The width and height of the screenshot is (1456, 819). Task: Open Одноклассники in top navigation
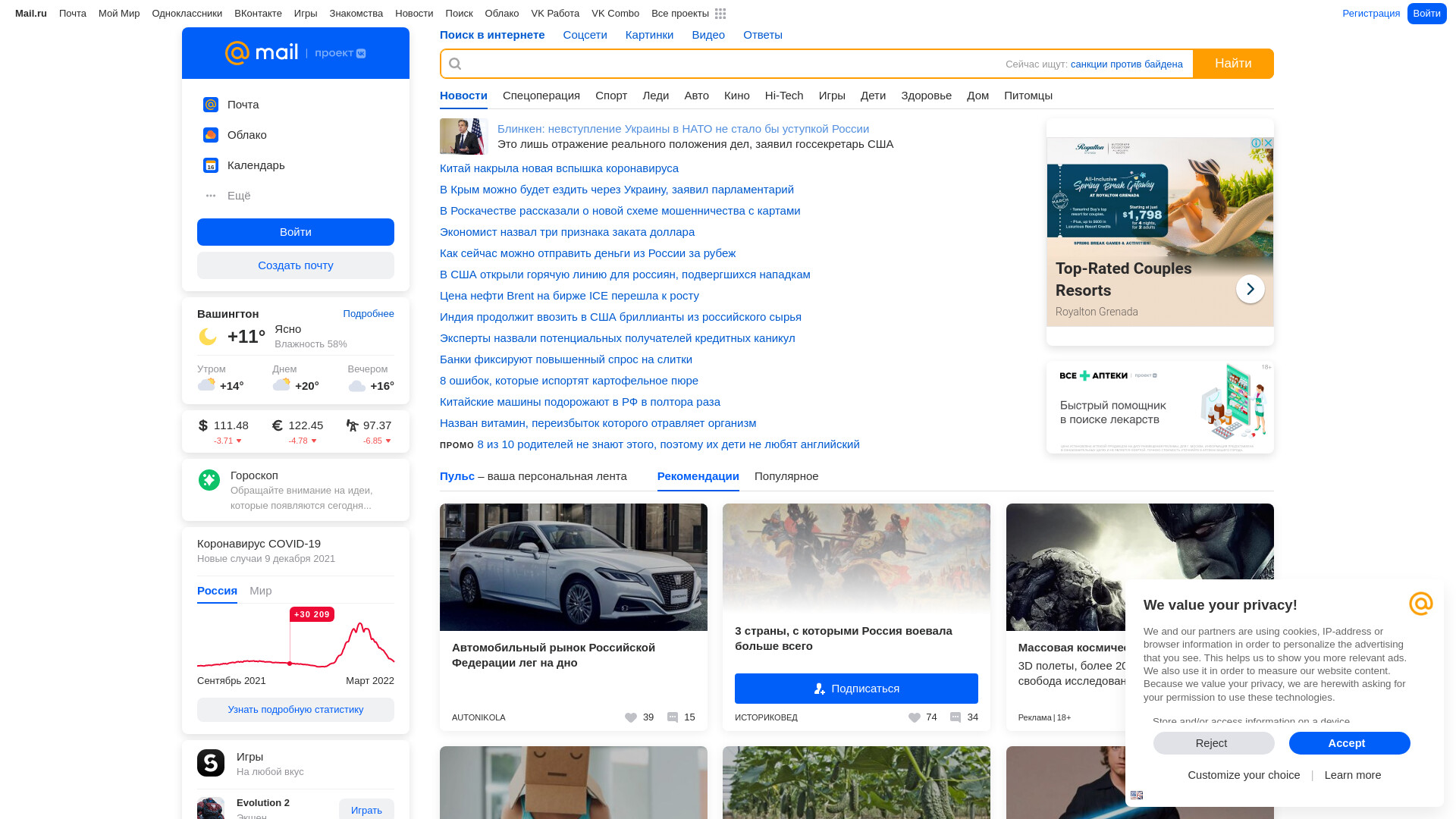pos(187,14)
